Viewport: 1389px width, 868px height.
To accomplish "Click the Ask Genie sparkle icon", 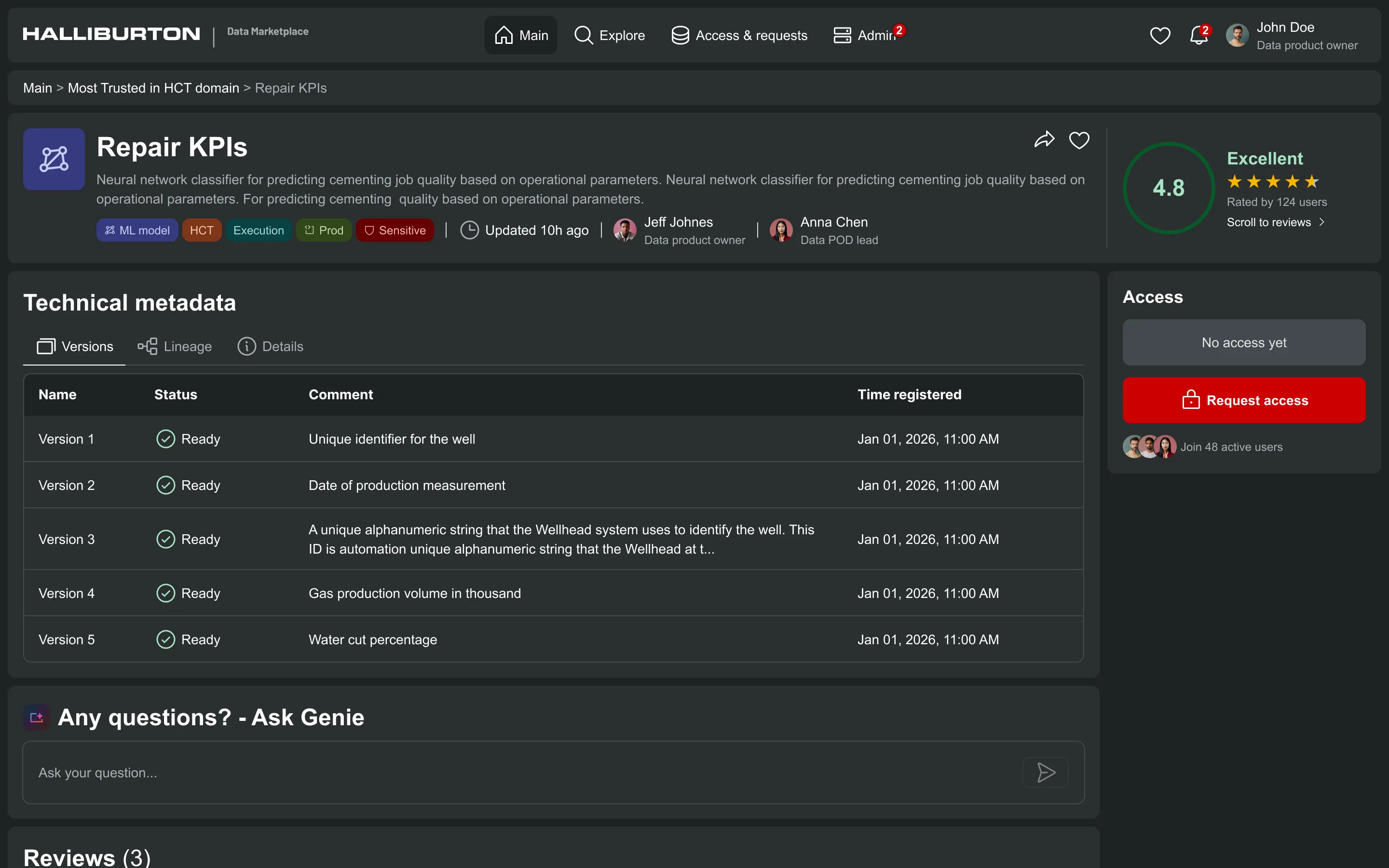I will click(x=36, y=718).
